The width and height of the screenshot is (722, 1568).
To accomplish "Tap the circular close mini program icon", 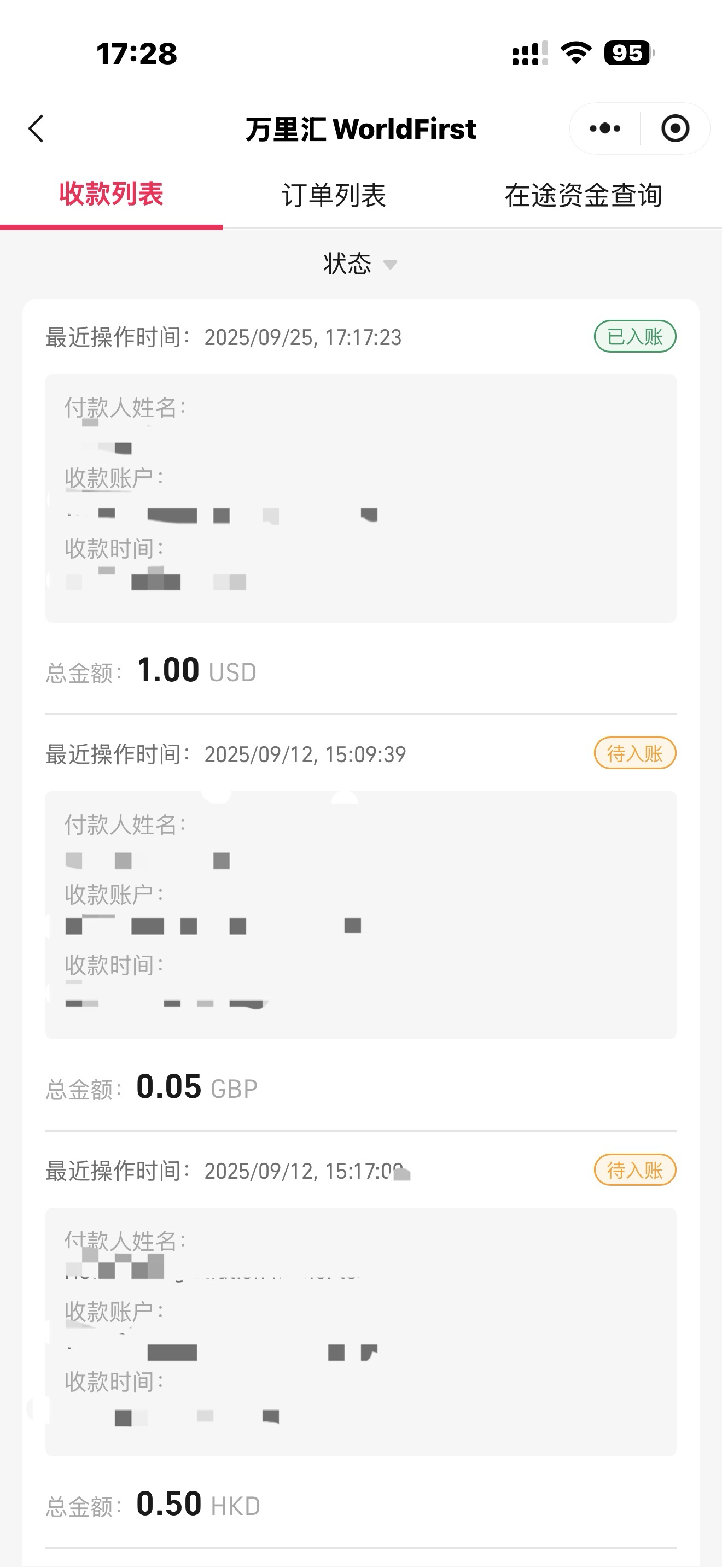I will [x=675, y=128].
